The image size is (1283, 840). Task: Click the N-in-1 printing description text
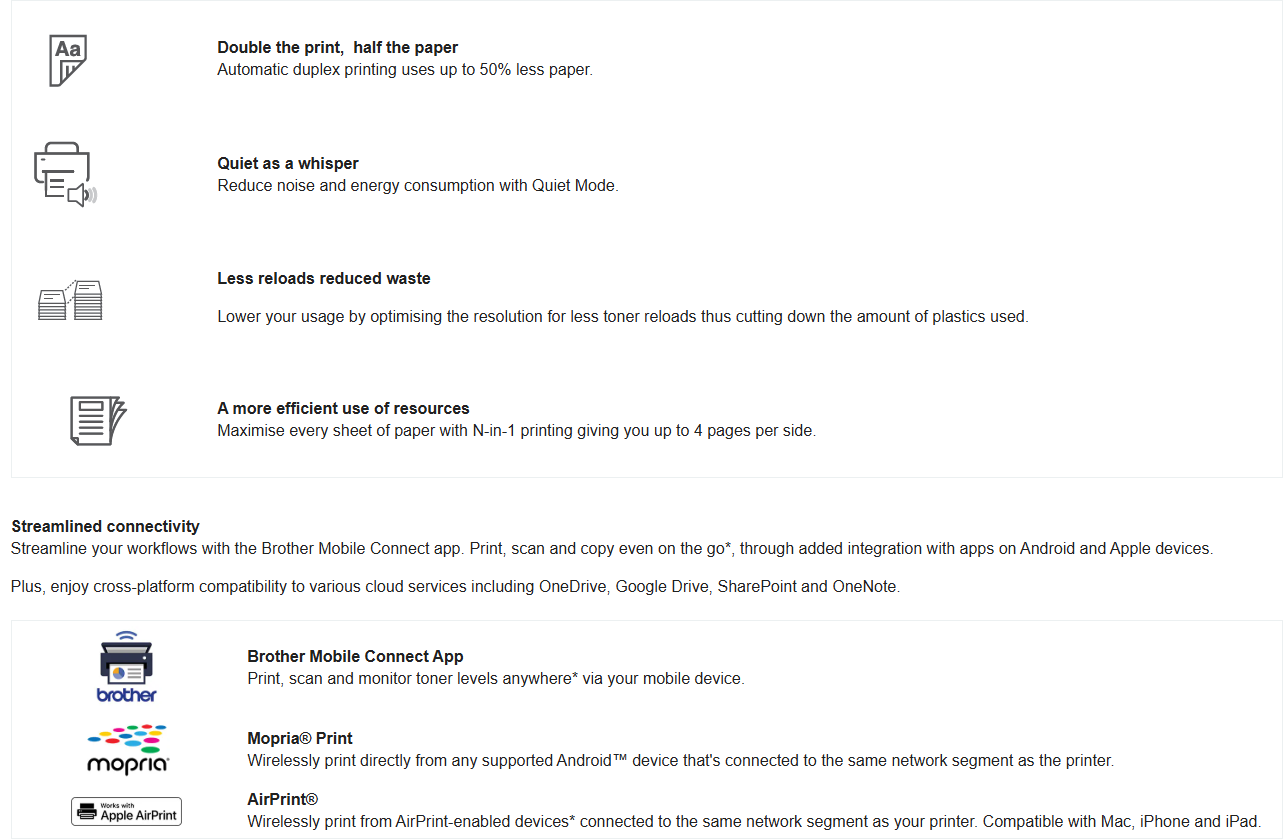tap(516, 431)
